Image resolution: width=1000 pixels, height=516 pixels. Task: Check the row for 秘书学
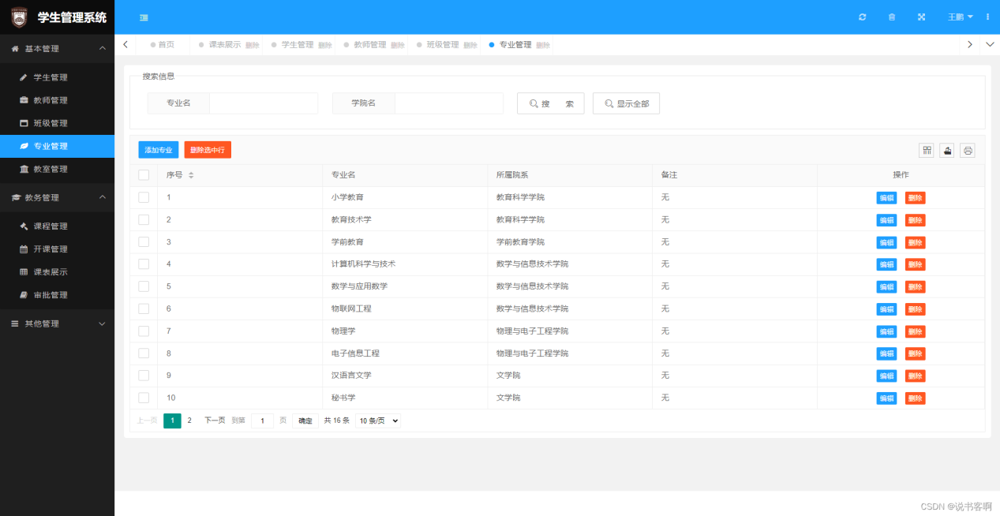point(143,398)
